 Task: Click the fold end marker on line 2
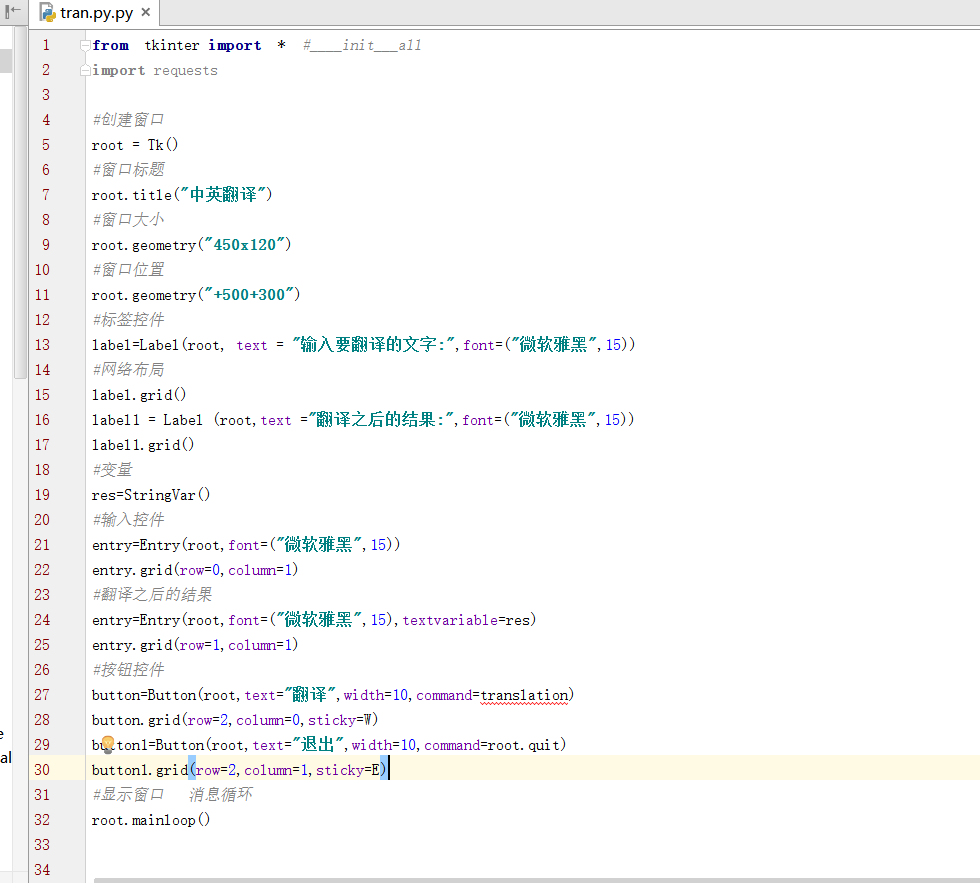pos(85,71)
